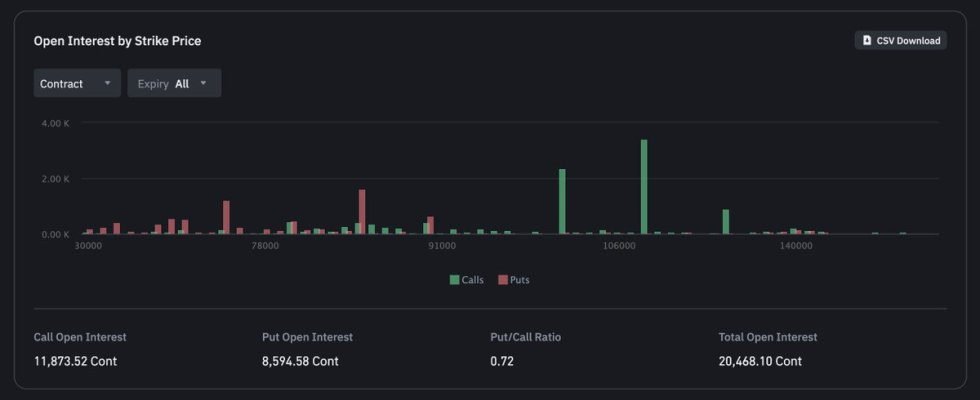
Task: Click the Call Open Interest value 11,873.52 Cont
Action: coord(76,361)
